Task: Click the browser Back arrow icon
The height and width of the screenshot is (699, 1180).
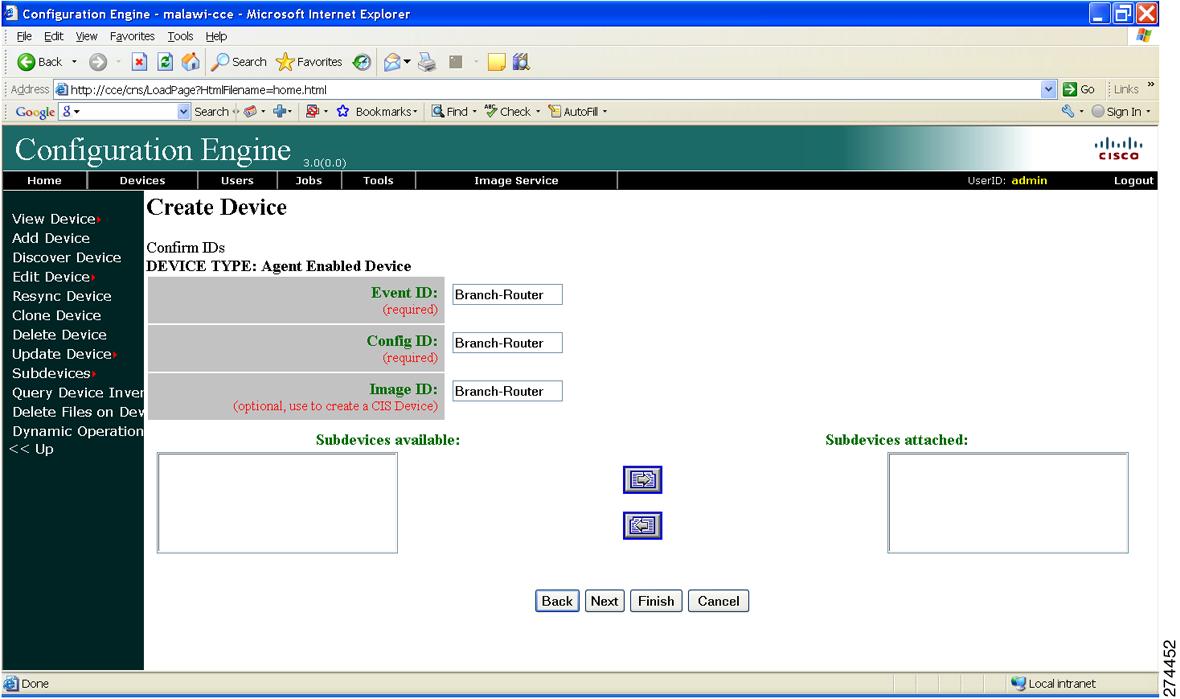Action: pos(26,62)
